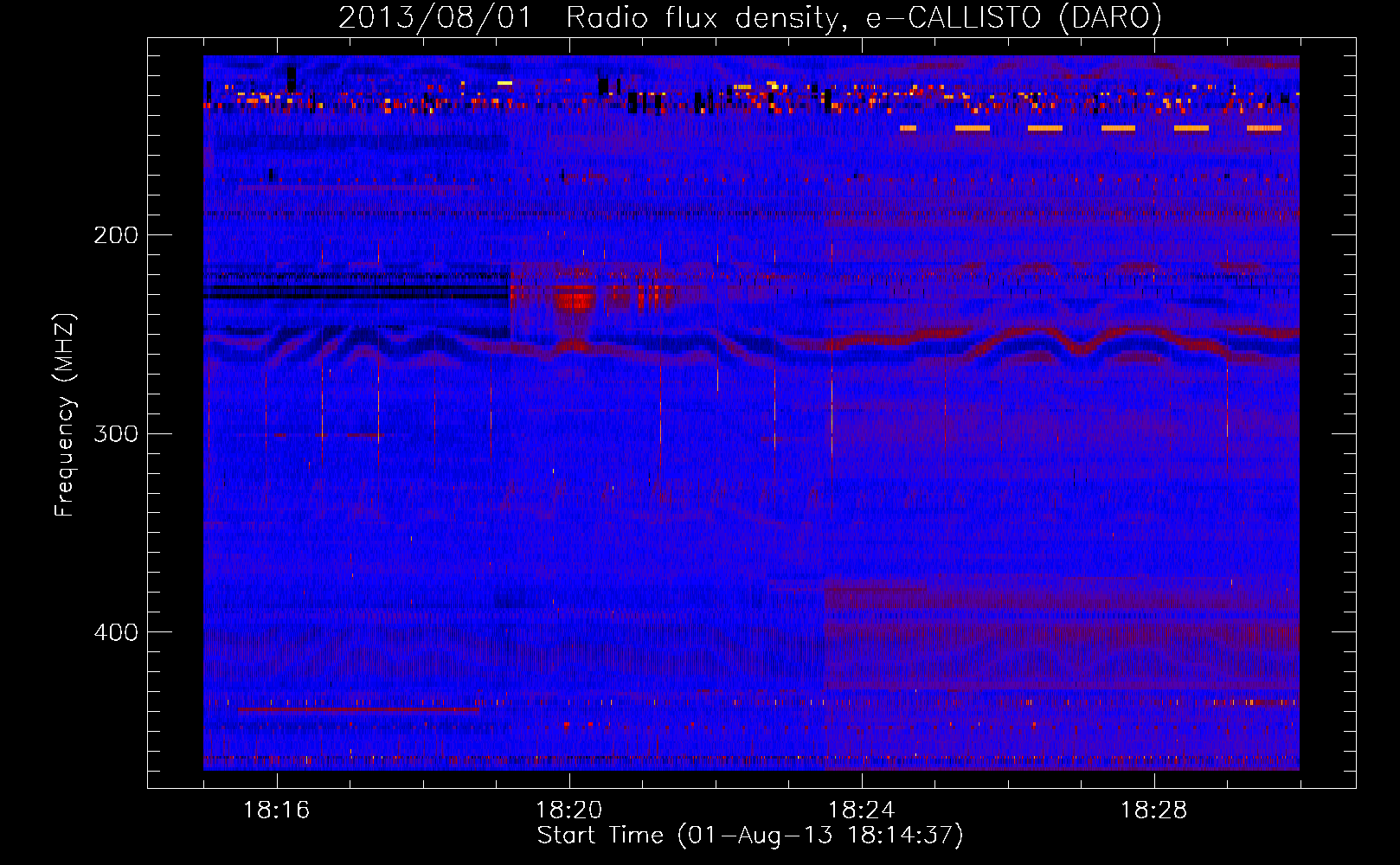Click the '300' frequency tick label

point(116,433)
